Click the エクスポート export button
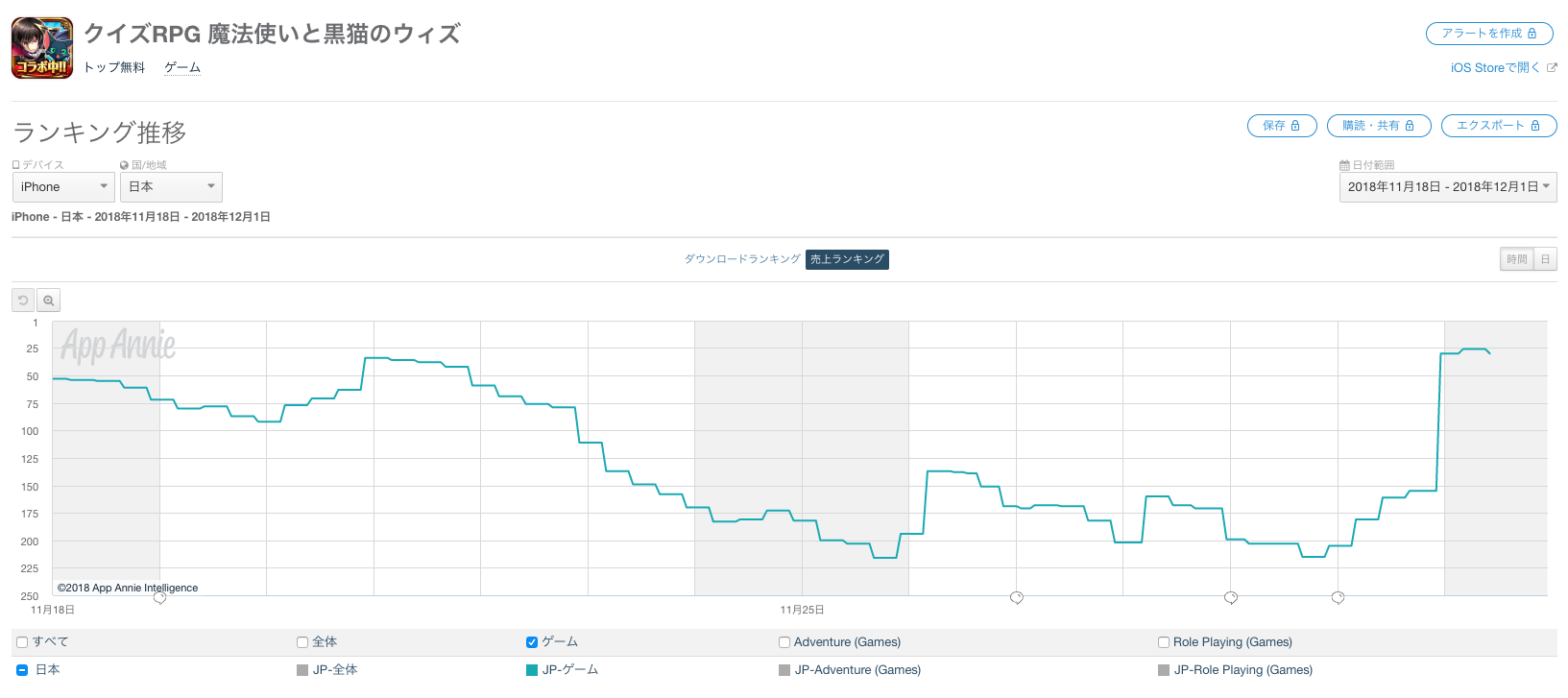 [x=1499, y=126]
